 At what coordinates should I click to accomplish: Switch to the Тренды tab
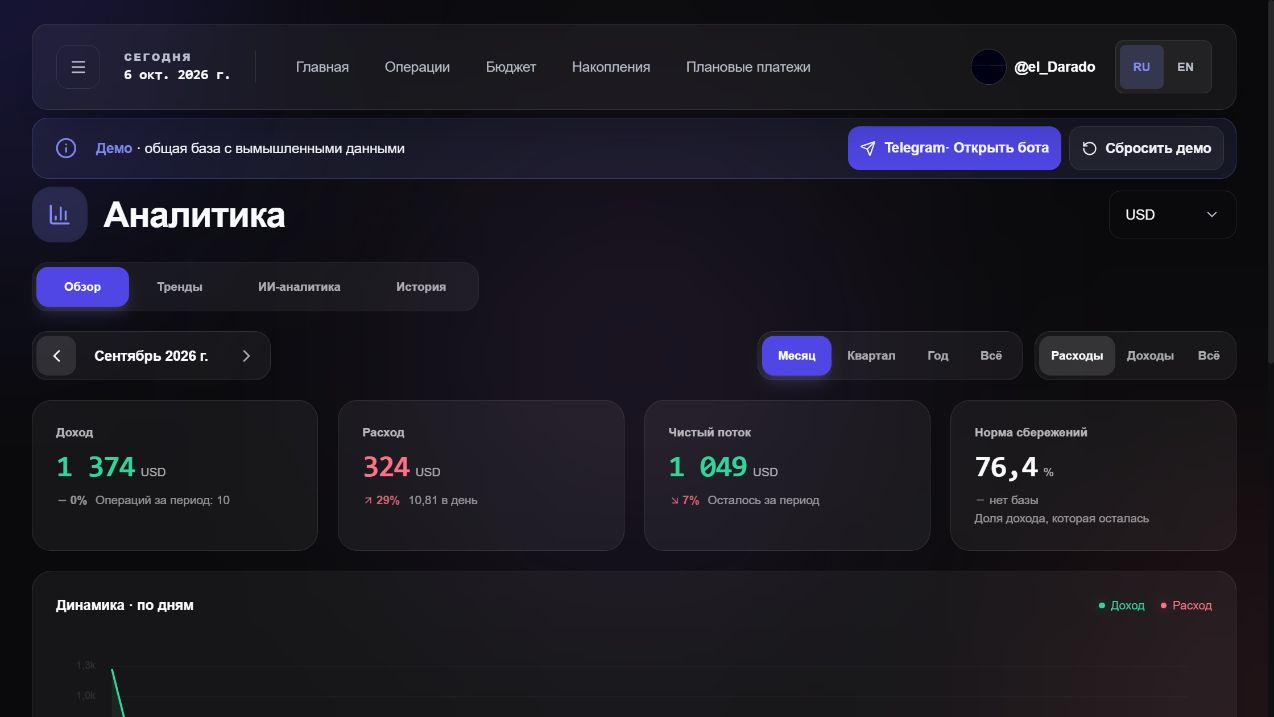pos(180,287)
